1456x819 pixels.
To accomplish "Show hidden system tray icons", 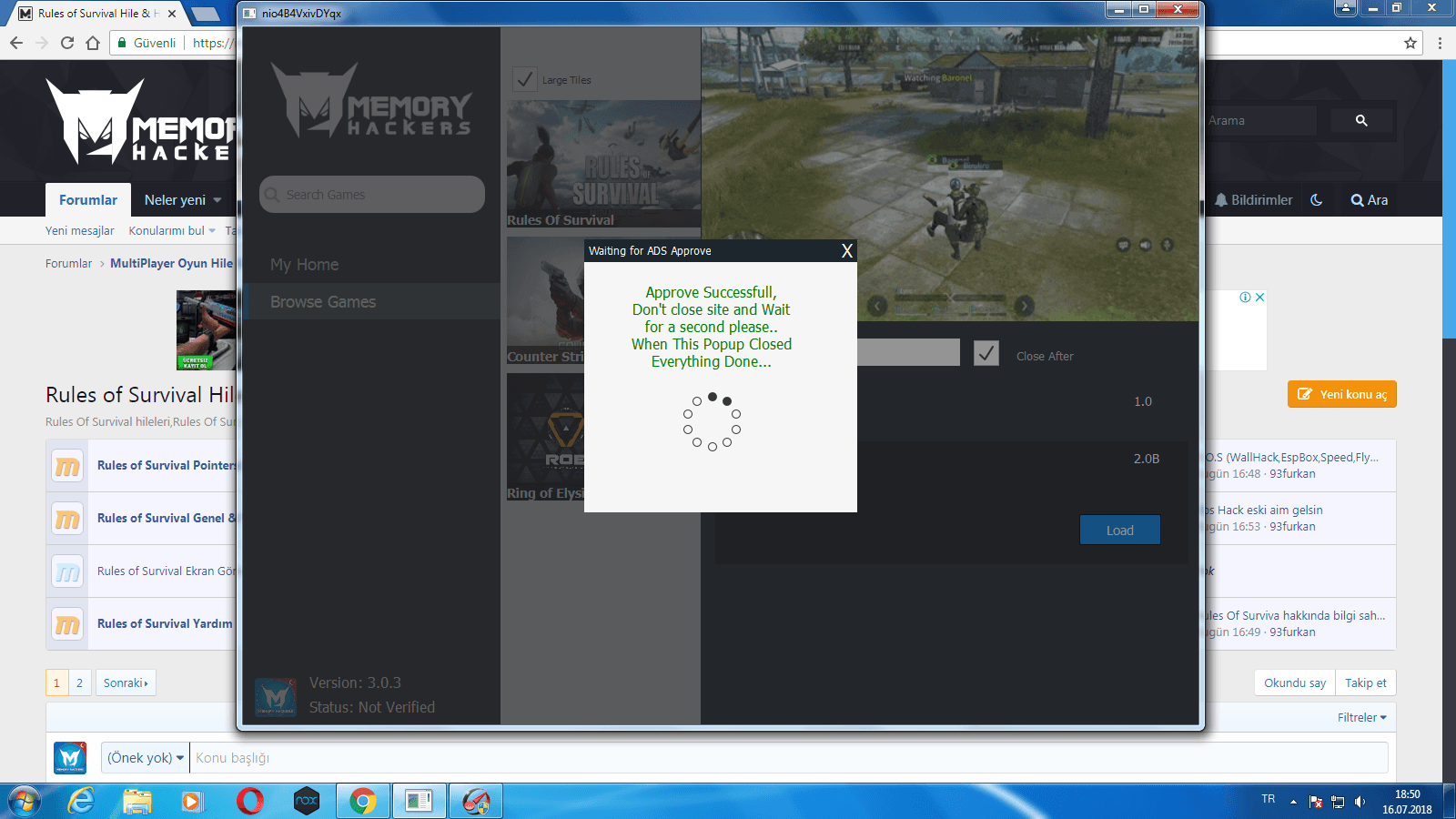I will click(1293, 802).
